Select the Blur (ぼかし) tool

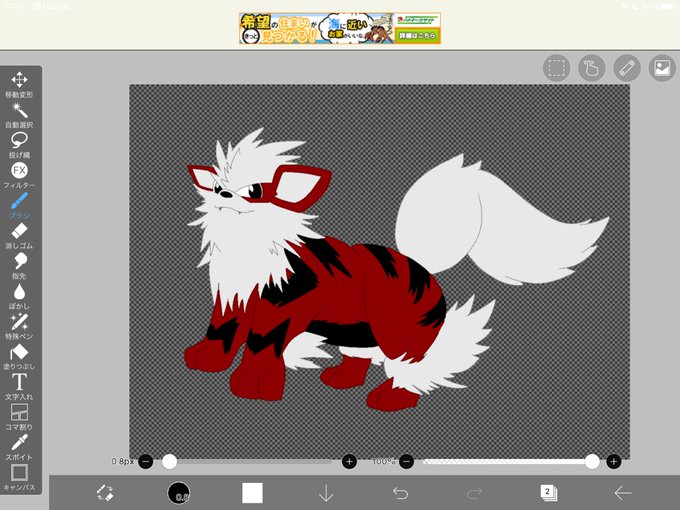20,296
